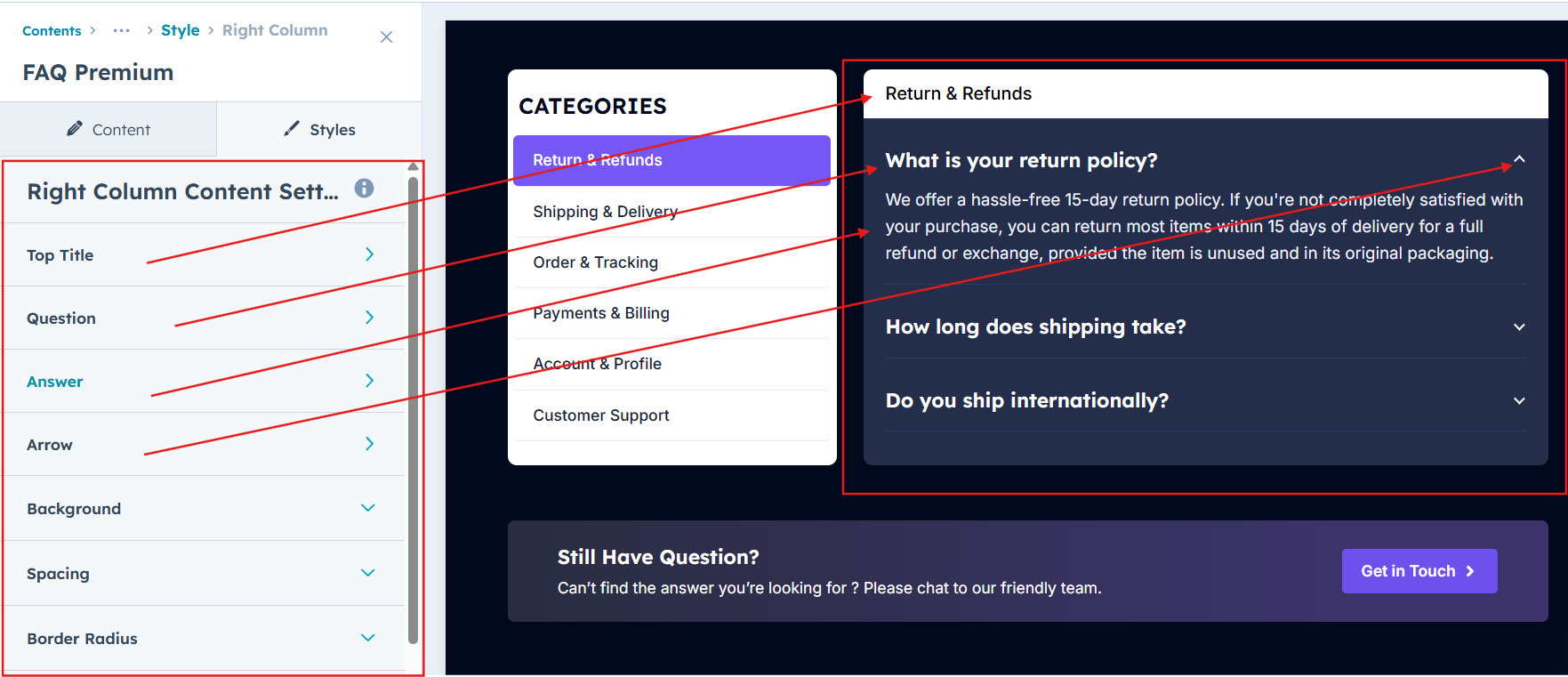Viewport: 1568px width, 677px height.
Task: Click the breadcrumb ellipsis icon
Action: [121, 31]
